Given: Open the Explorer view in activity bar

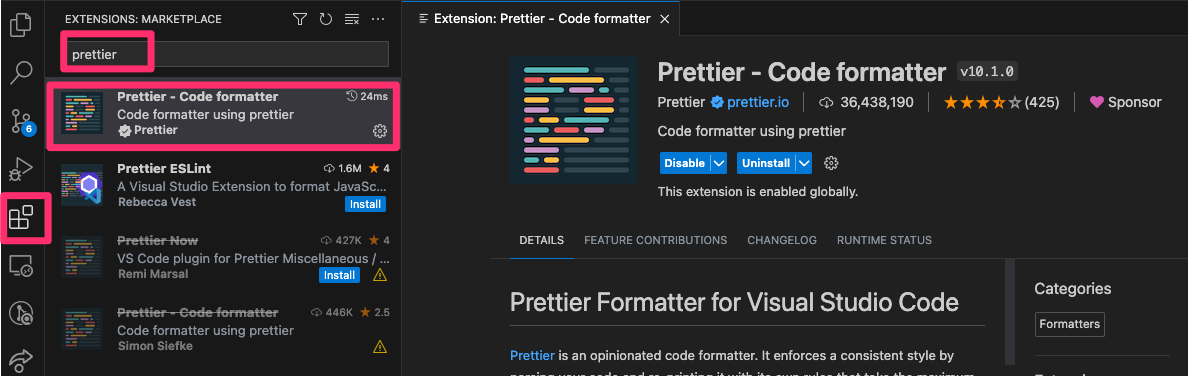Looking at the screenshot, I should pyautogui.click(x=20, y=25).
